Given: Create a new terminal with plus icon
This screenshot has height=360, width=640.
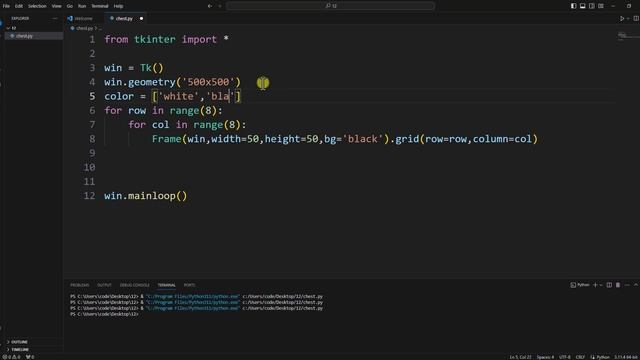Looking at the screenshot, I should coord(595,285).
